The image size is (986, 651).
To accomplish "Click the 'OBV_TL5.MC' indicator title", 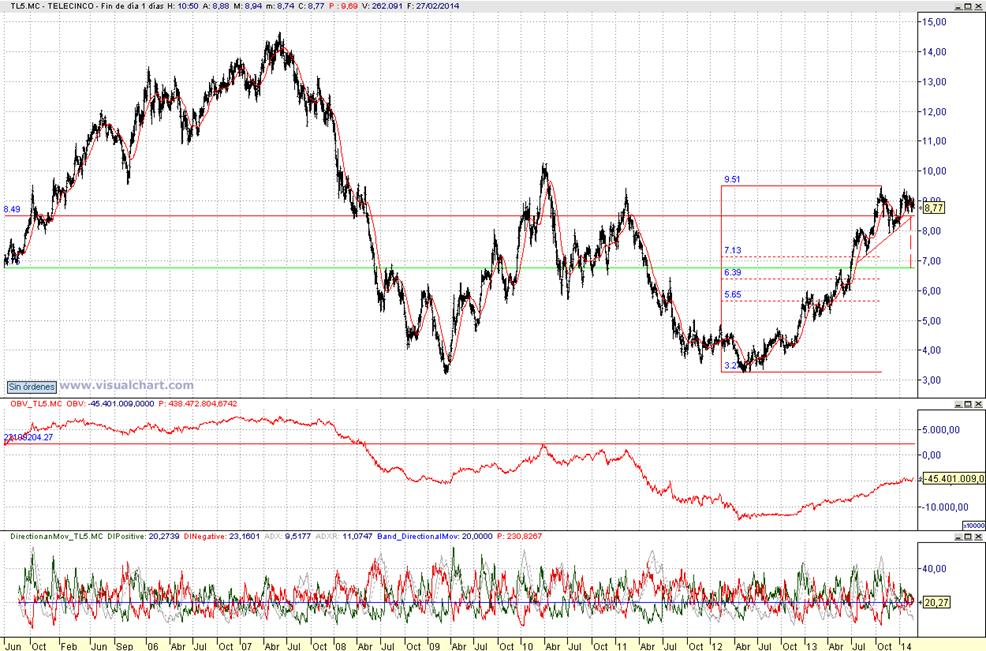I will coord(36,404).
